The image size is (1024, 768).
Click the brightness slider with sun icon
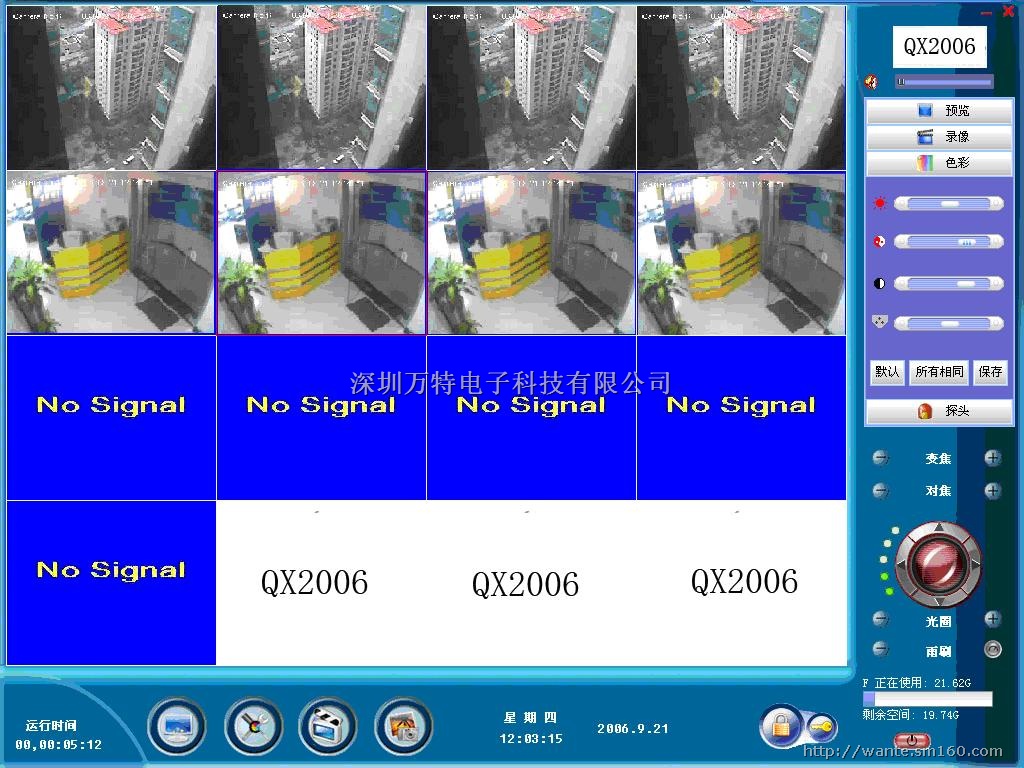click(948, 204)
